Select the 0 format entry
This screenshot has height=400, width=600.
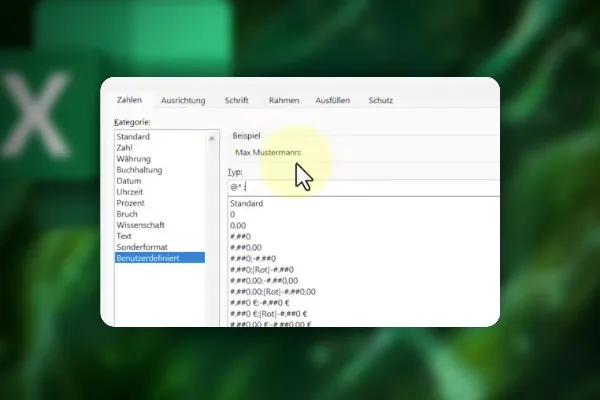click(x=364, y=215)
